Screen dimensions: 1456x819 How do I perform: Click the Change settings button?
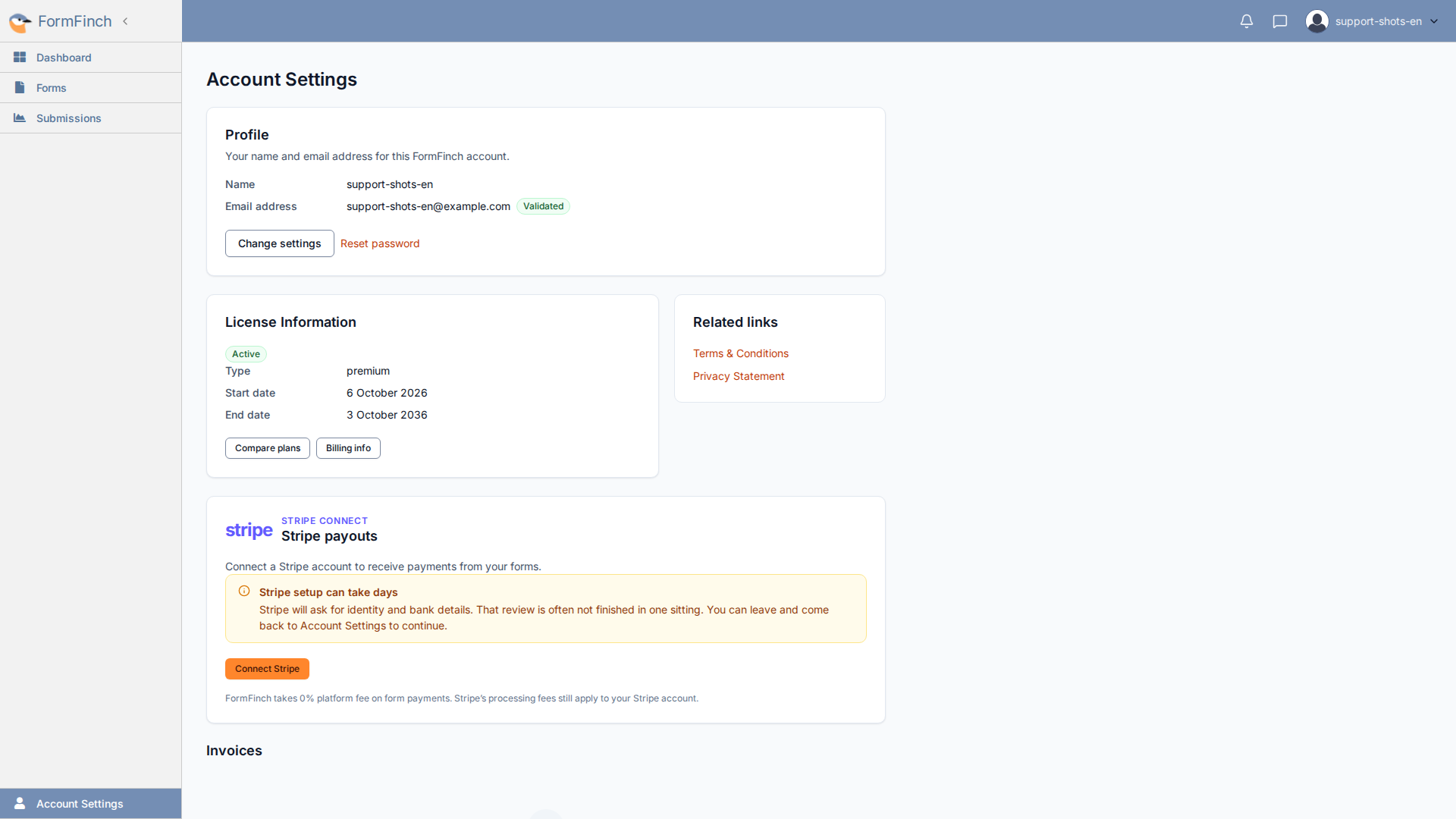(x=280, y=243)
